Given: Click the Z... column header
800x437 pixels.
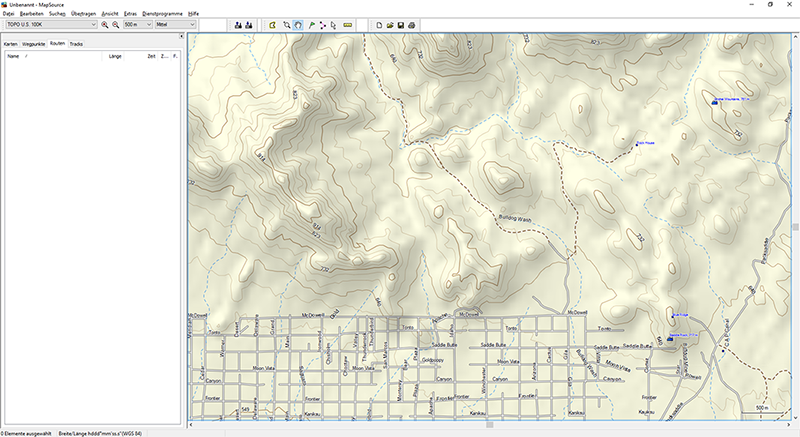Looking at the screenshot, I should [164, 56].
